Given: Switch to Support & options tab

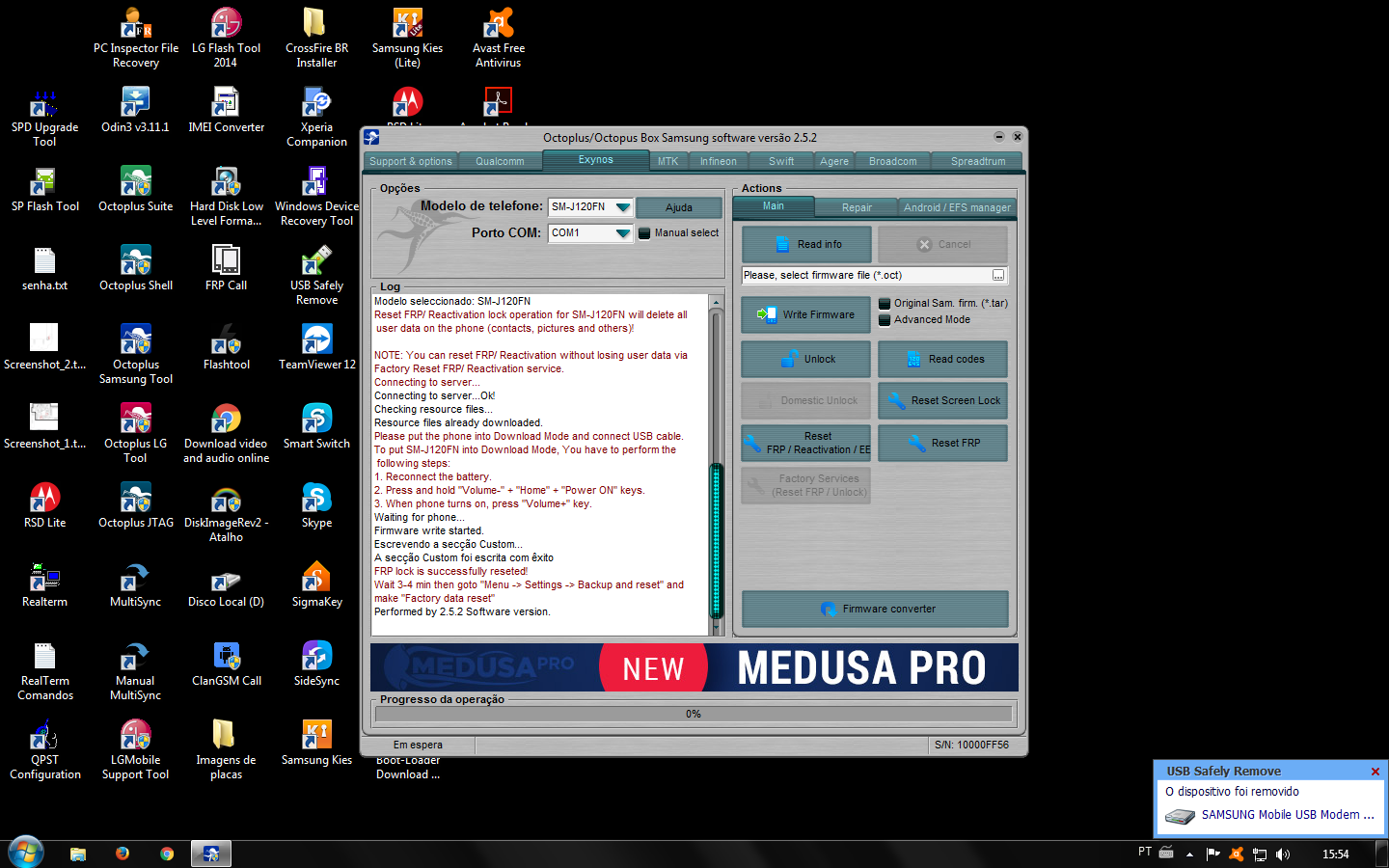Looking at the screenshot, I should point(411,161).
